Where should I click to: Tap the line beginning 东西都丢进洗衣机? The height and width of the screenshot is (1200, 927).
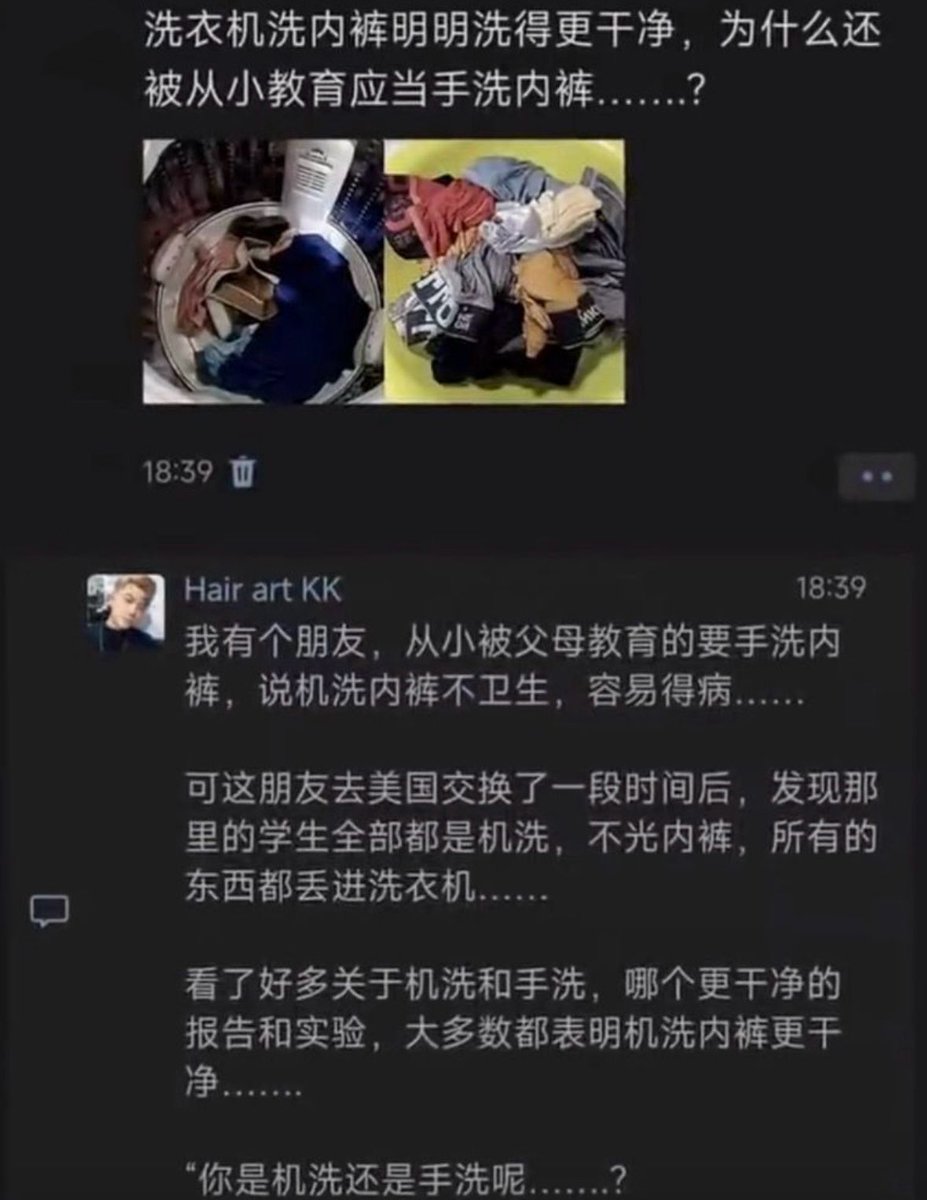365,889
